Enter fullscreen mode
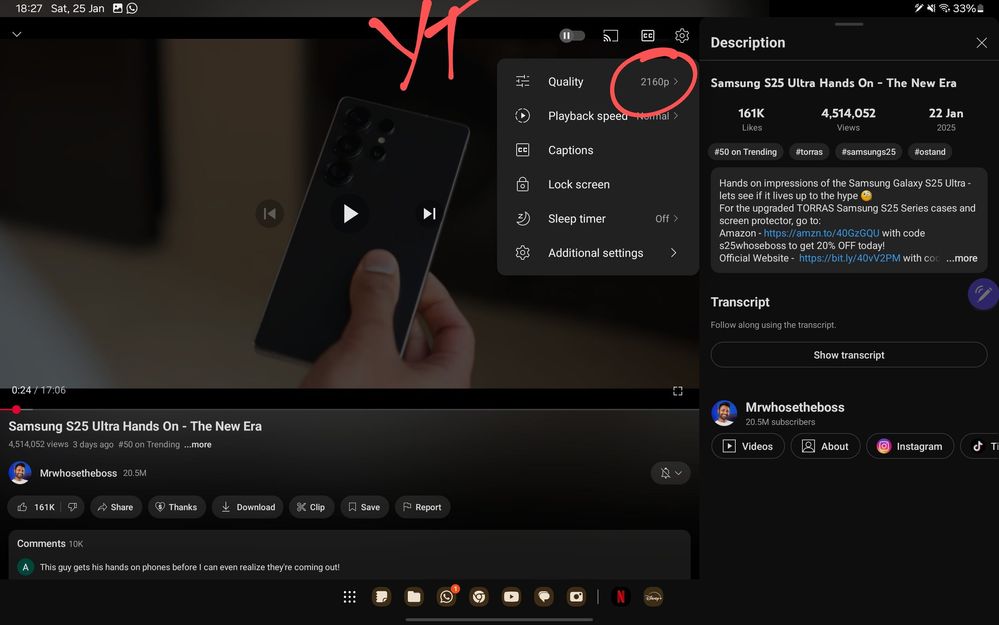Image resolution: width=999 pixels, height=625 pixels. [x=678, y=391]
